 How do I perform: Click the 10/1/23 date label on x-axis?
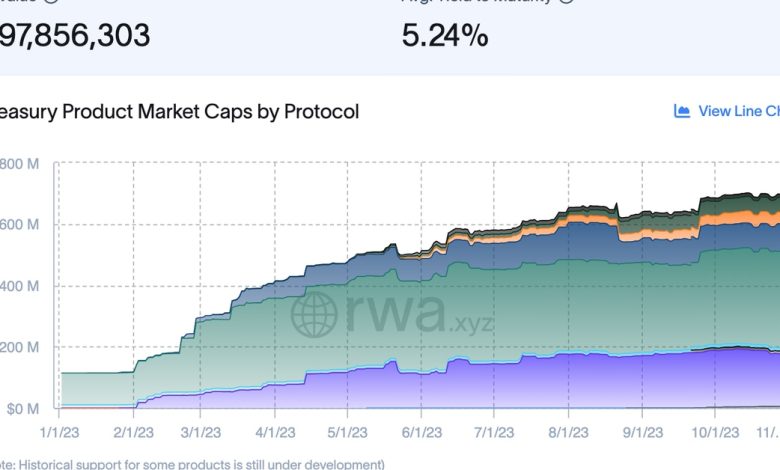coord(714,432)
